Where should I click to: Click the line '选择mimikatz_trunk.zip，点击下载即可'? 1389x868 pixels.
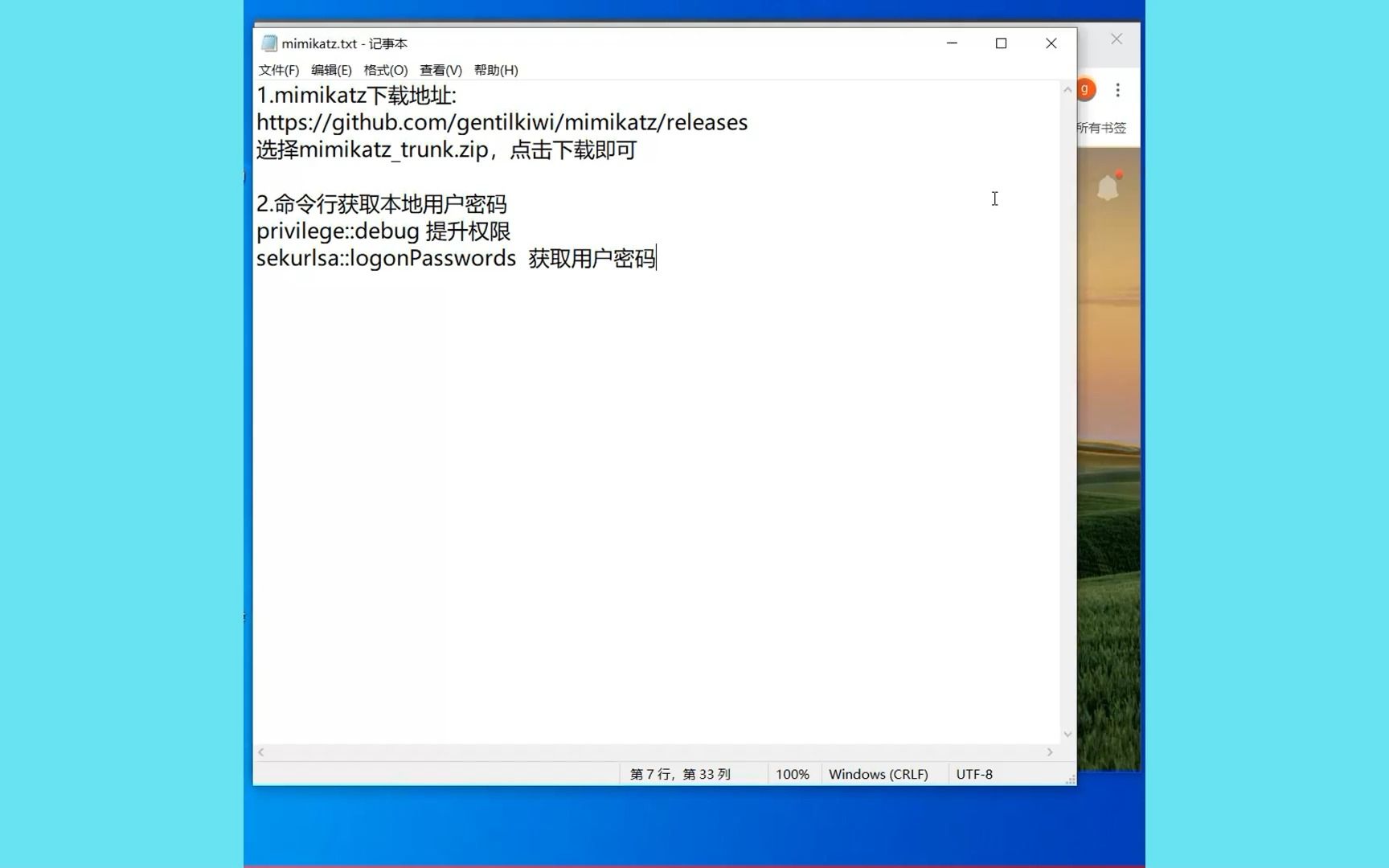coord(447,149)
